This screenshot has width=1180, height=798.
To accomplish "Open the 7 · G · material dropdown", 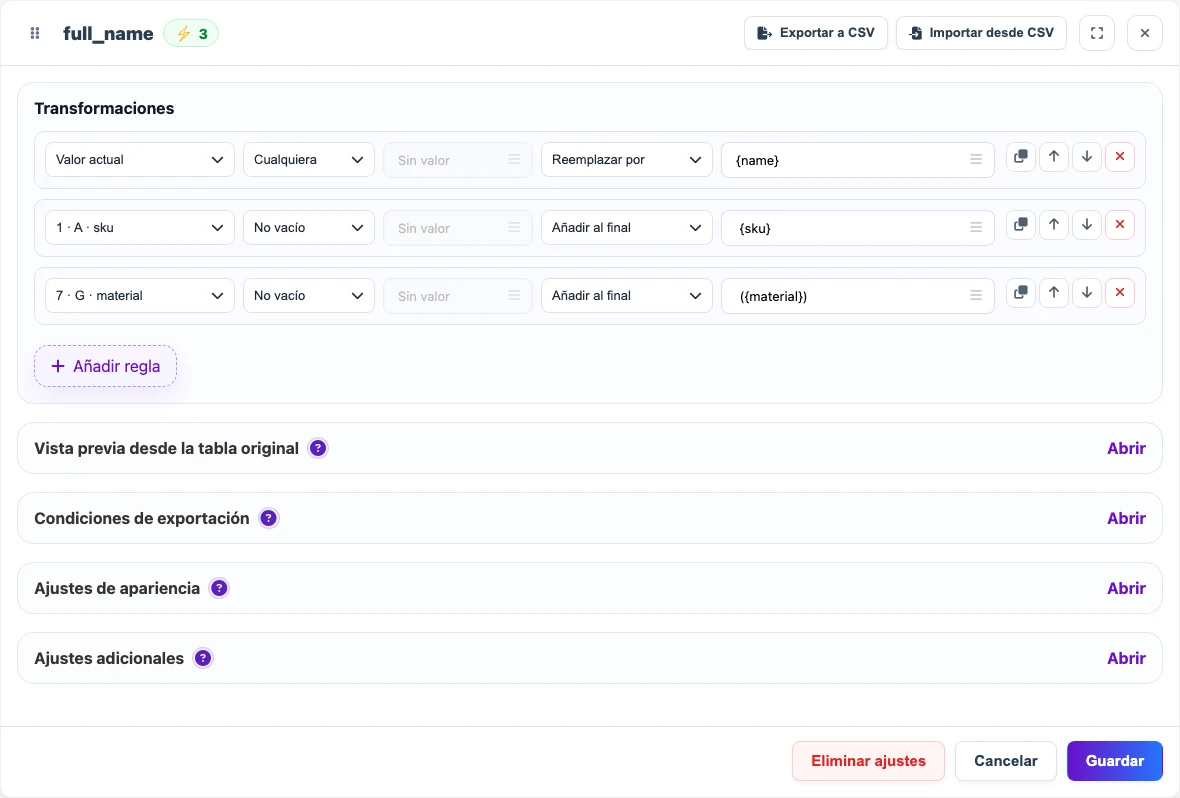I will (140, 296).
